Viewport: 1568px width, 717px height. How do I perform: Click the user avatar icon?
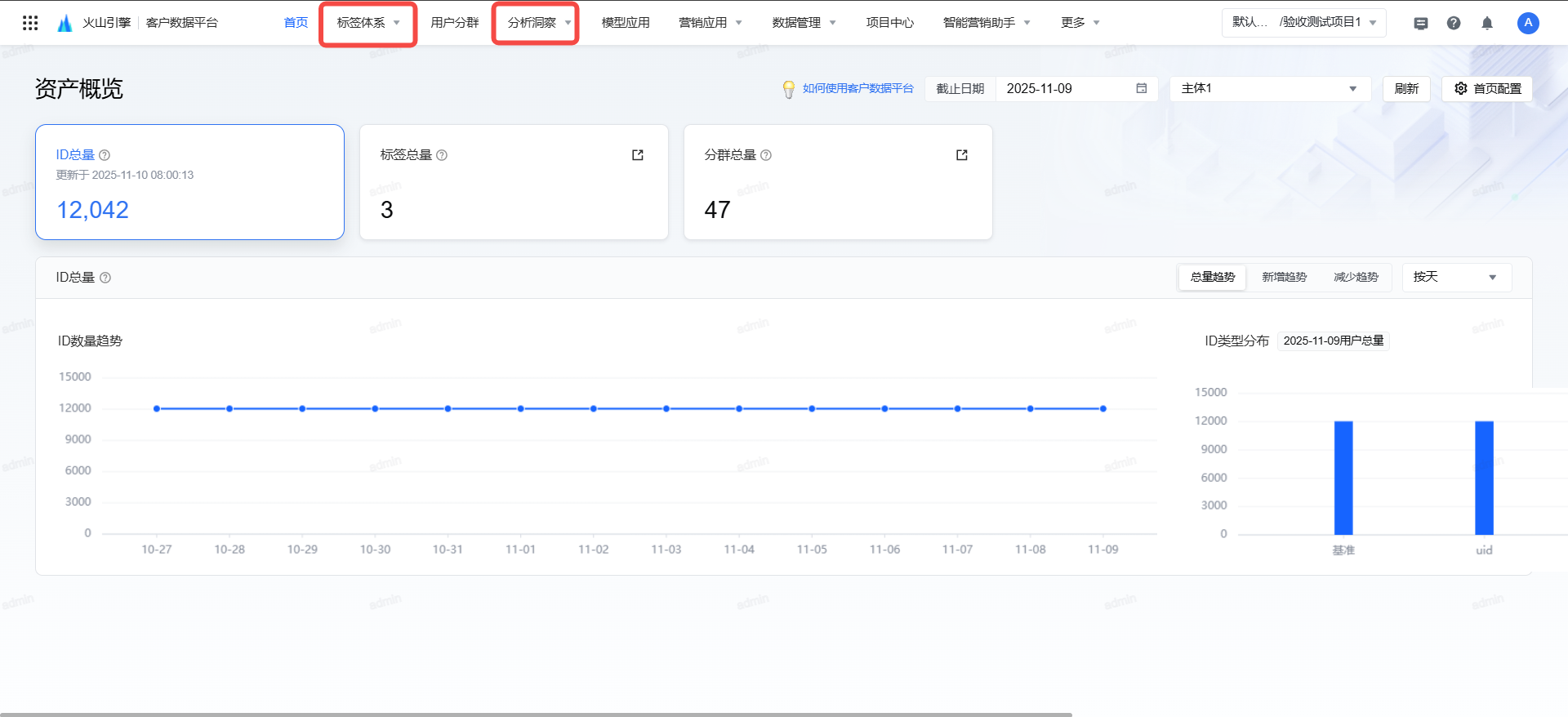click(x=1528, y=23)
